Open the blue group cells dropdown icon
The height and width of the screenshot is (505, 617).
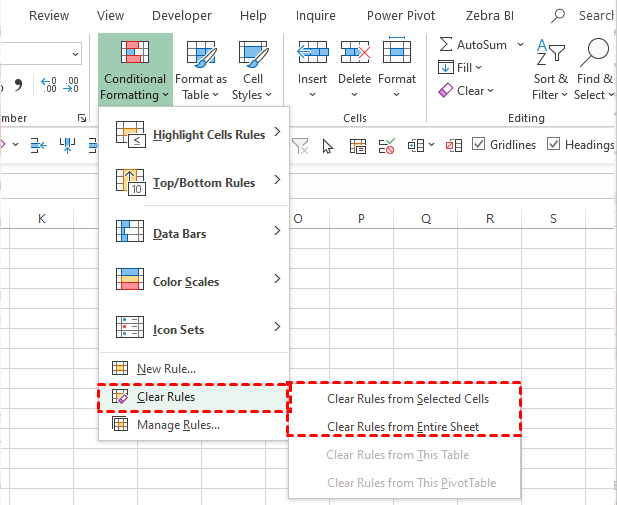[421, 145]
